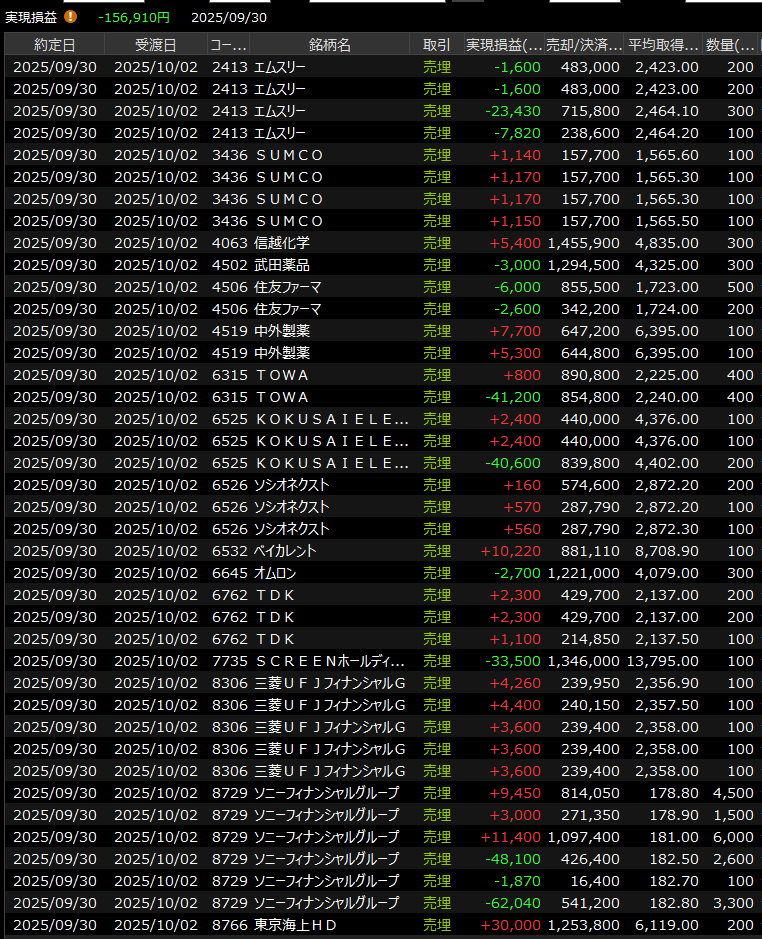Screen dimensions: 762x939
Task: Sort by the 実現損益 column header
Action: pyautogui.click(x=504, y=45)
